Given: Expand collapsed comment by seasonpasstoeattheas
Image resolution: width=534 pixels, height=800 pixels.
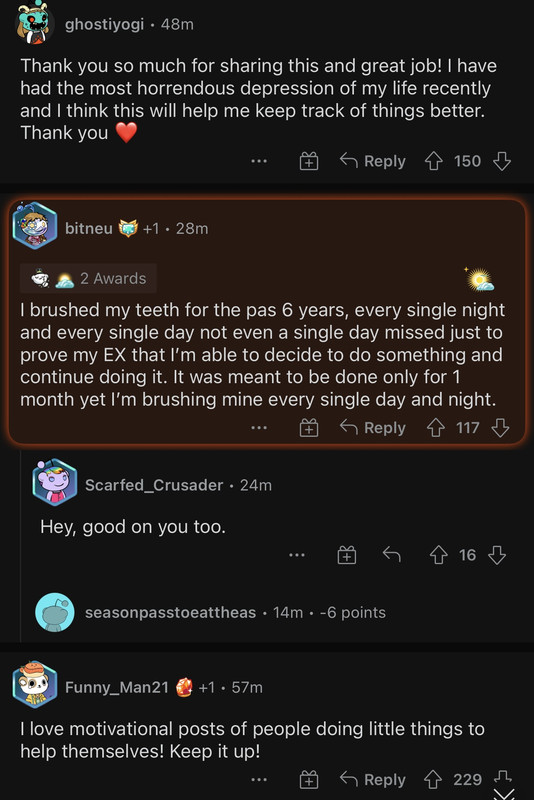Looking at the screenshot, I should click(210, 612).
